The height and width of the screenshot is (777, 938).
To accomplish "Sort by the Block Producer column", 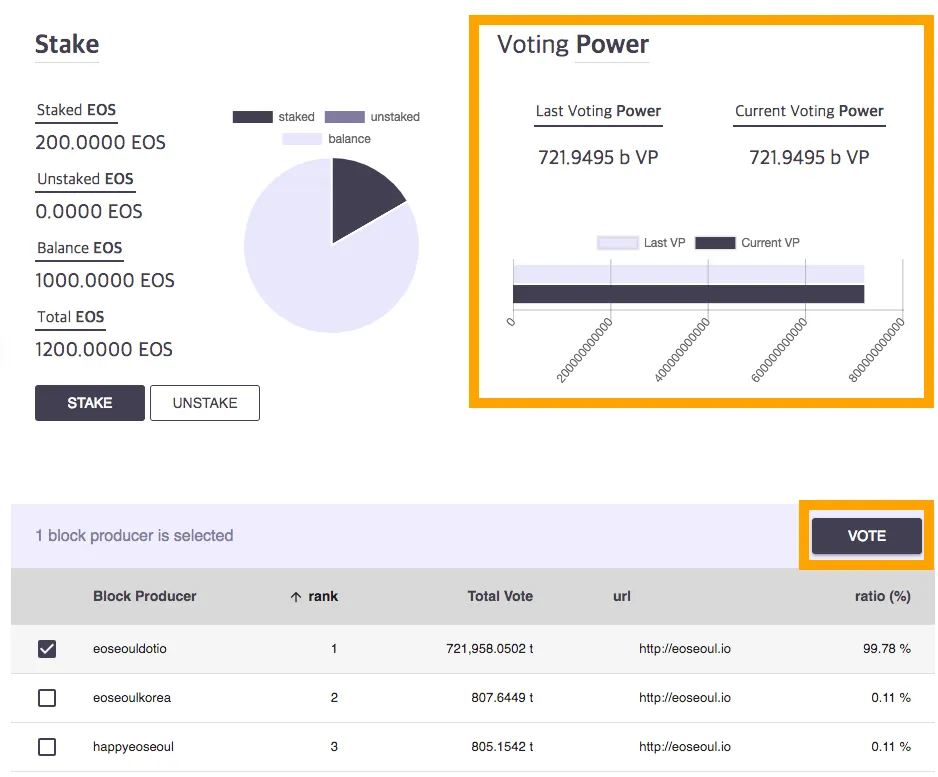I will 145,596.
